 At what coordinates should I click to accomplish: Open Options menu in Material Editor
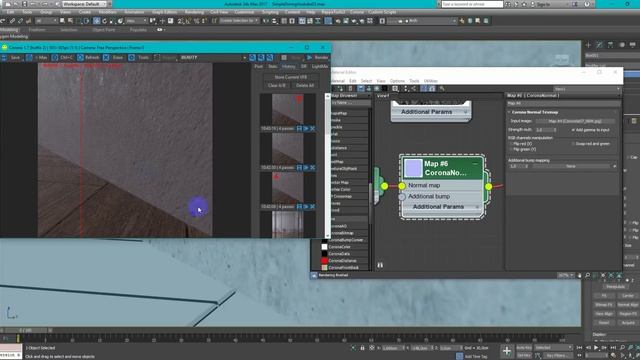coord(397,81)
